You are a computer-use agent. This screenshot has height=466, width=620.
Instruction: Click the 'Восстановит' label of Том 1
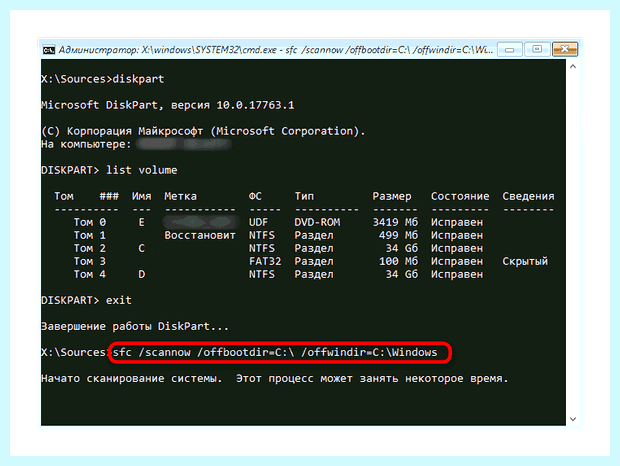200,235
